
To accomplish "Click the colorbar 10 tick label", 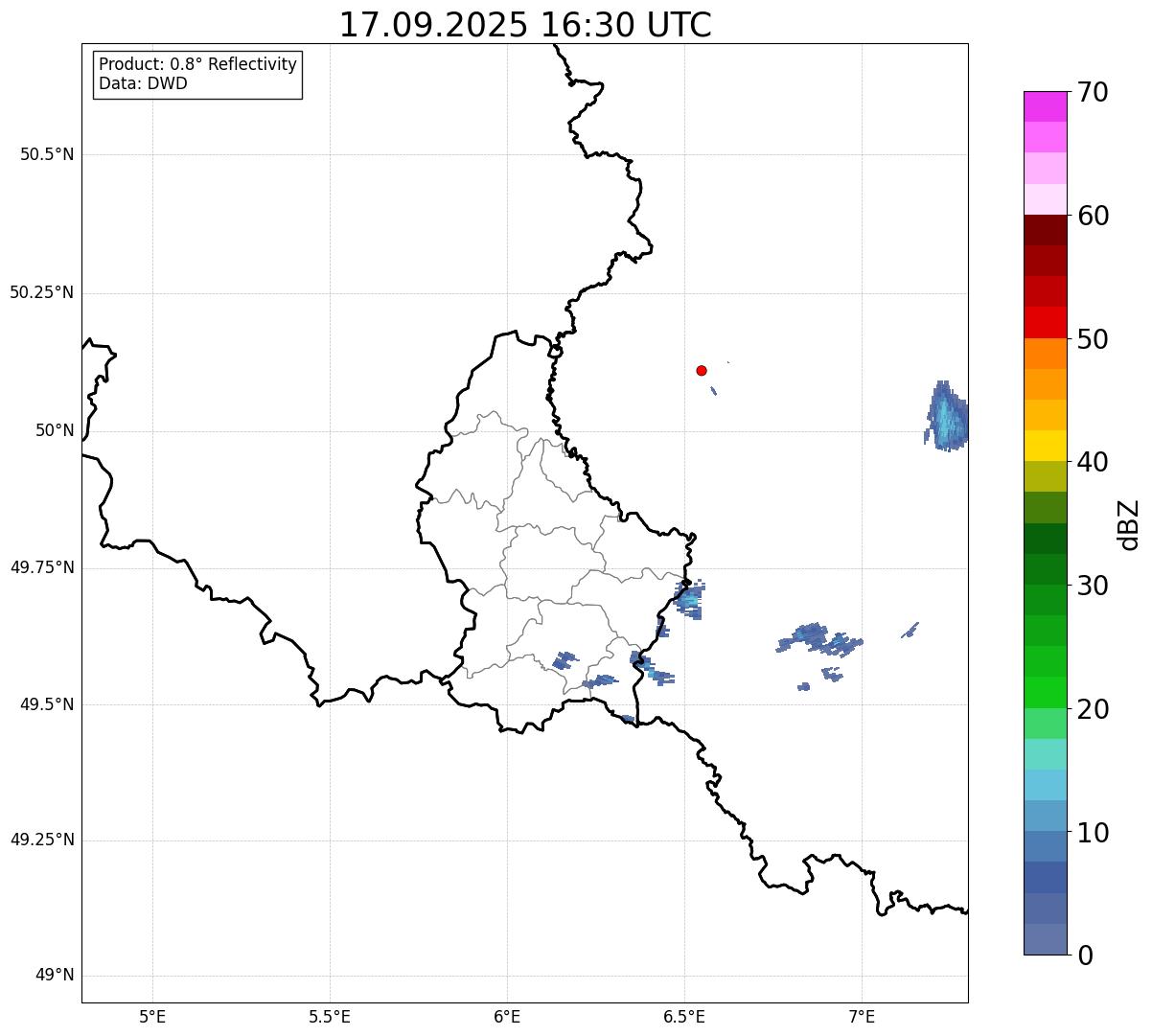I will [1093, 832].
